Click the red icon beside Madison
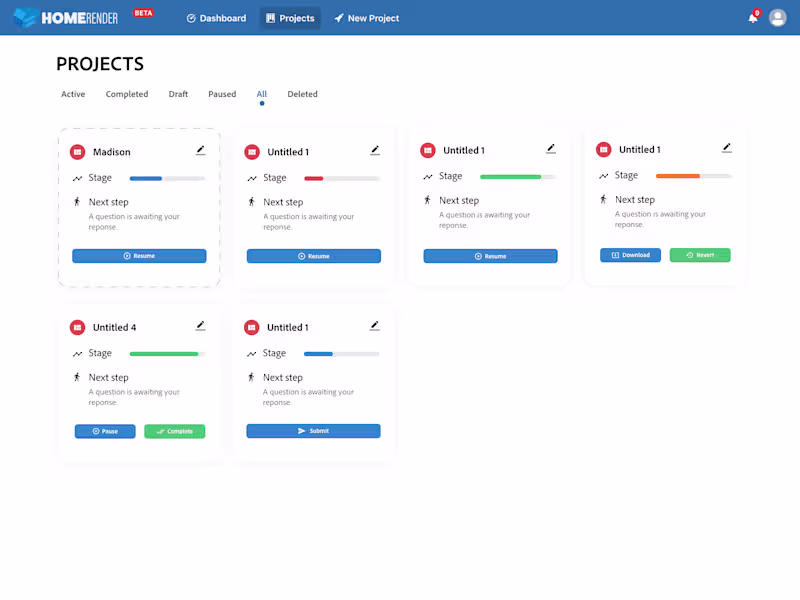 coord(78,152)
